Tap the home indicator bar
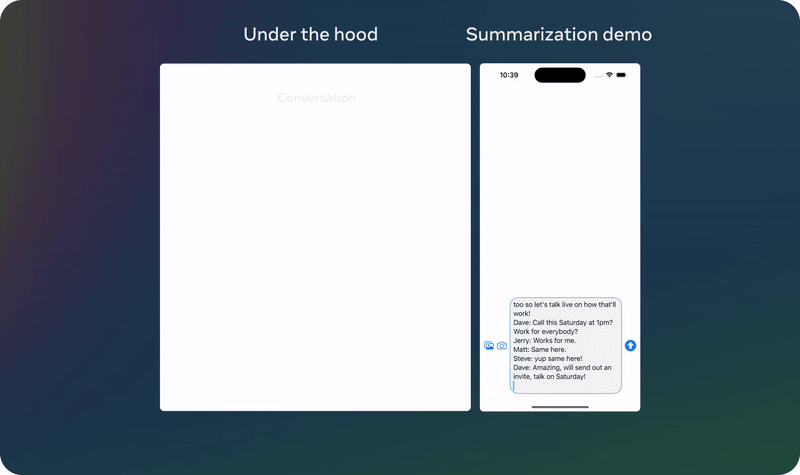The height and width of the screenshot is (475, 800). coord(560,407)
